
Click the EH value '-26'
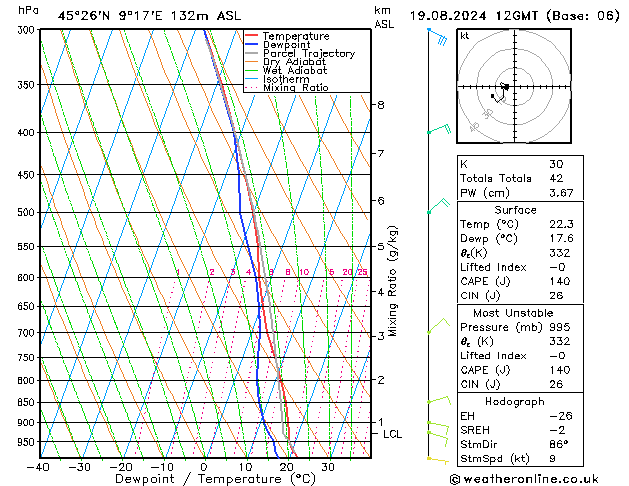tap(560, 416)
